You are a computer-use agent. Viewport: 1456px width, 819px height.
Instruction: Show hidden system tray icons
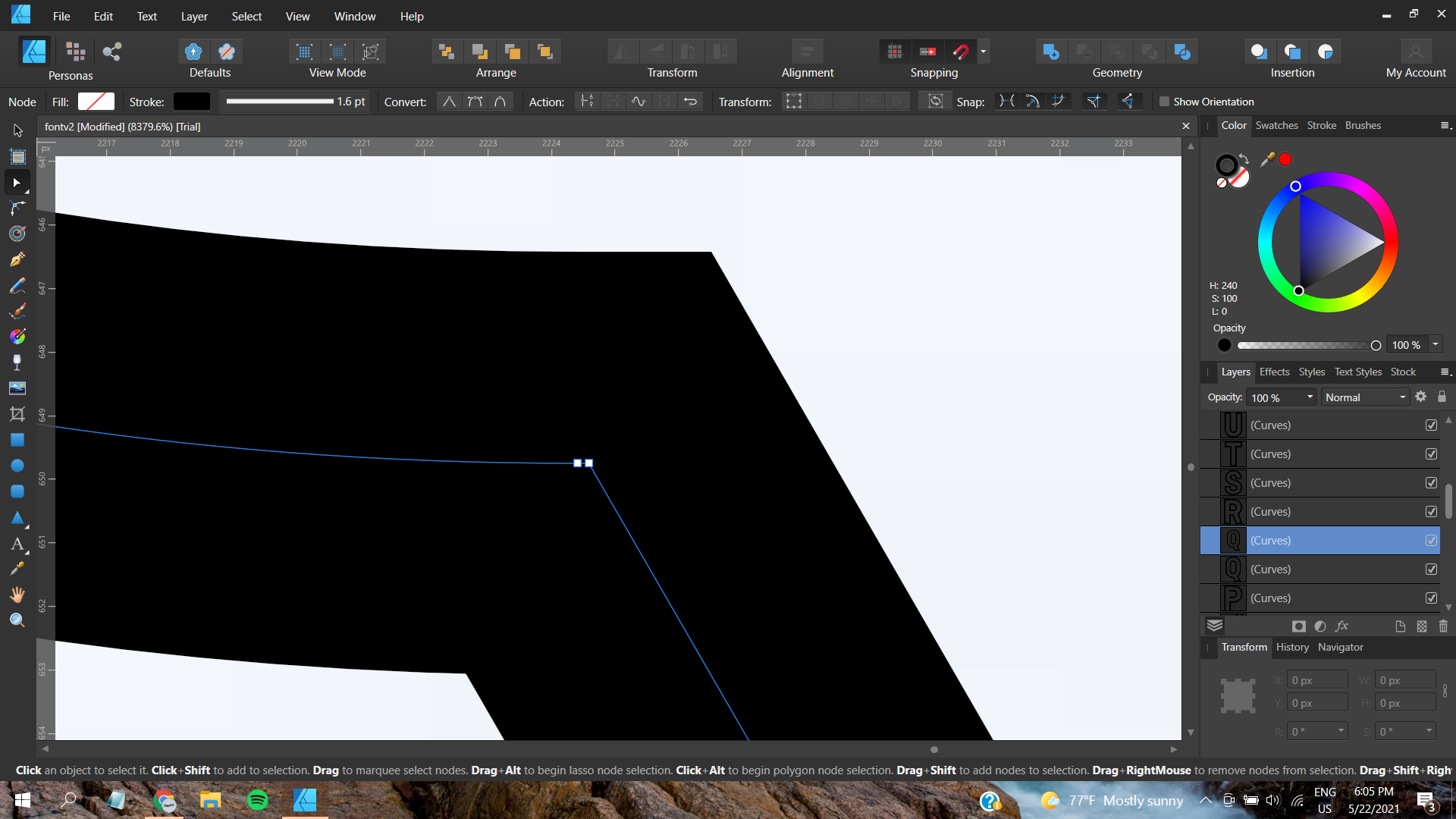(x=1205, y=801)
